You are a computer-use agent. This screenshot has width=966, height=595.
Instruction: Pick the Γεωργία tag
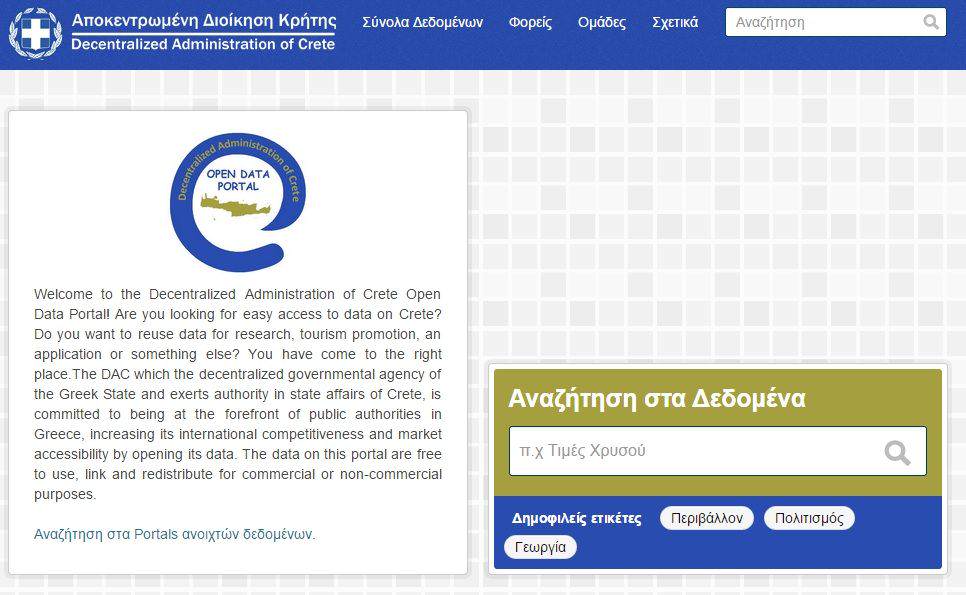(x=540, y=547)
